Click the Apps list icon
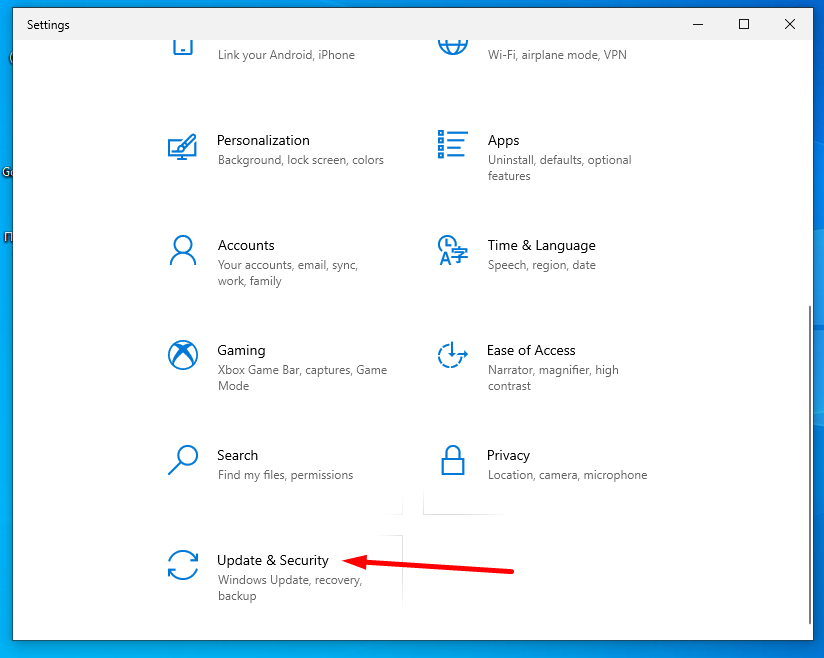Image resolution: width=824 pixels, height=658 pixels. [453, 144]
